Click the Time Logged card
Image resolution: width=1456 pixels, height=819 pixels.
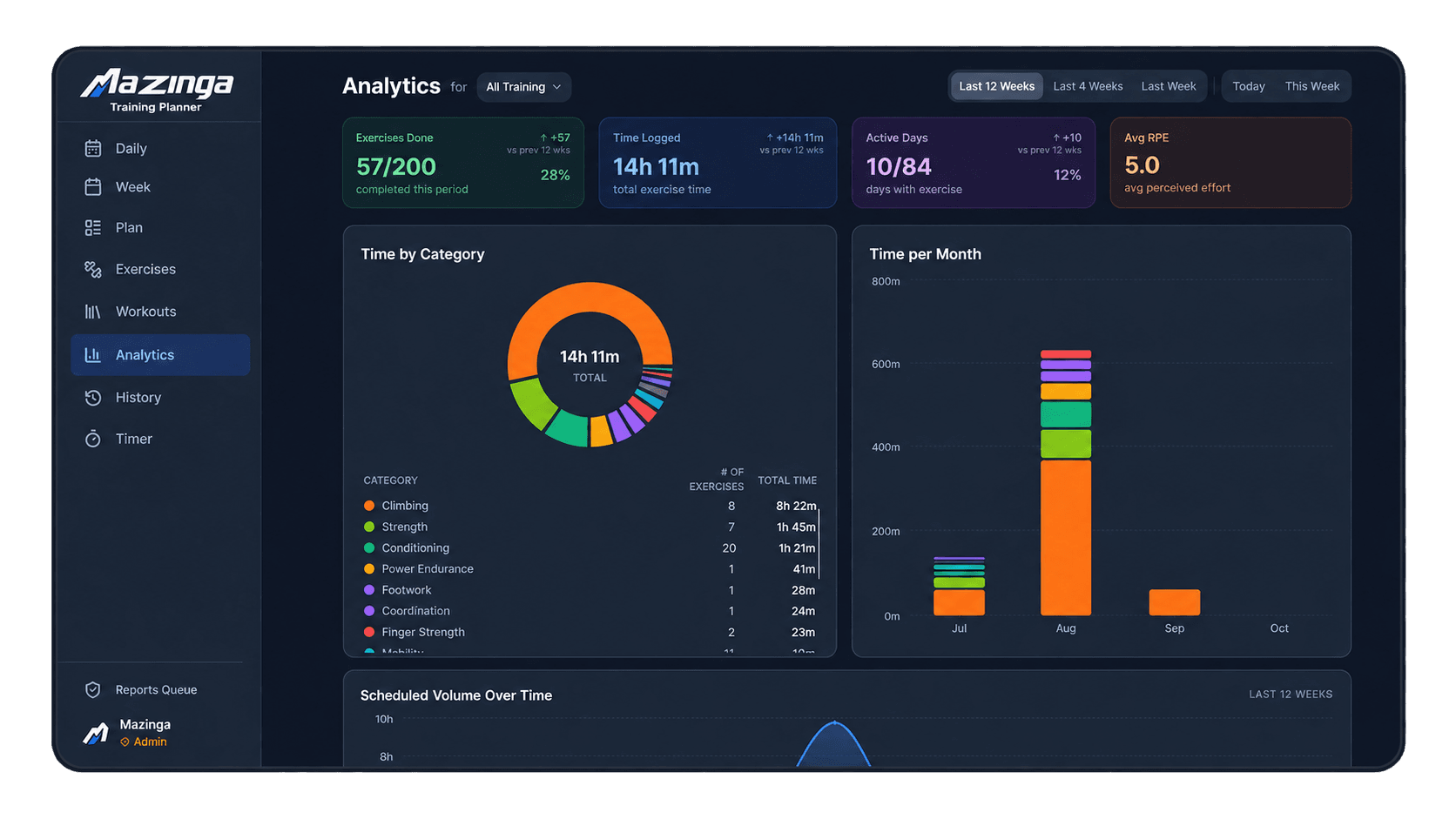tap(718, 163)
